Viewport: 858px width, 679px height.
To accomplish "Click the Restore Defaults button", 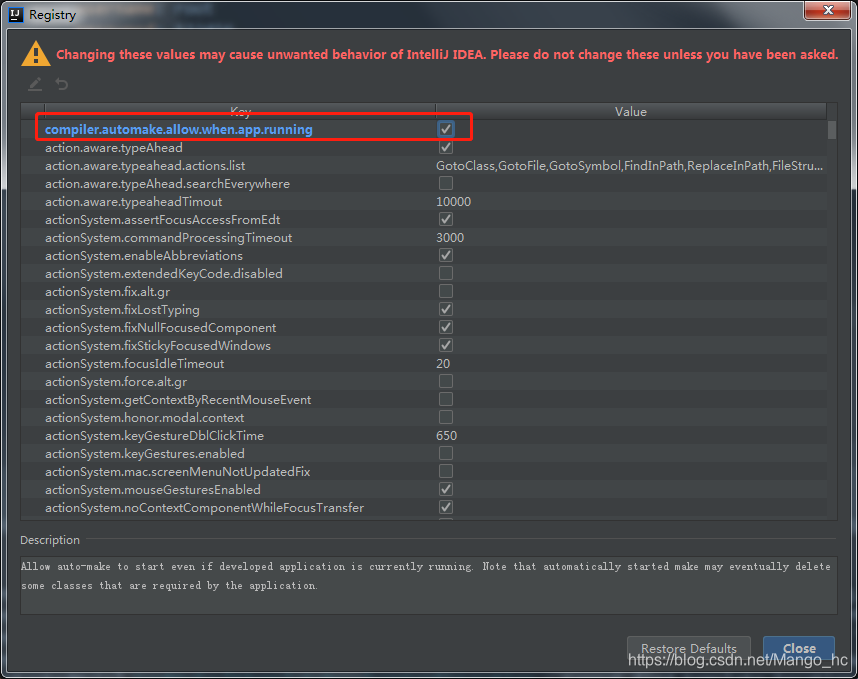I will tap(688, 648).
